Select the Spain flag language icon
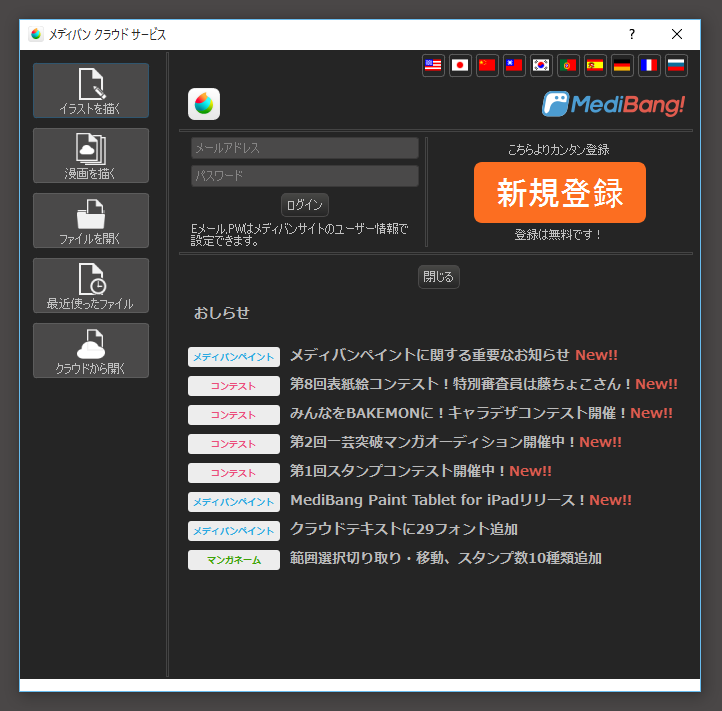 pyautogui.click(x=595, y=65)
